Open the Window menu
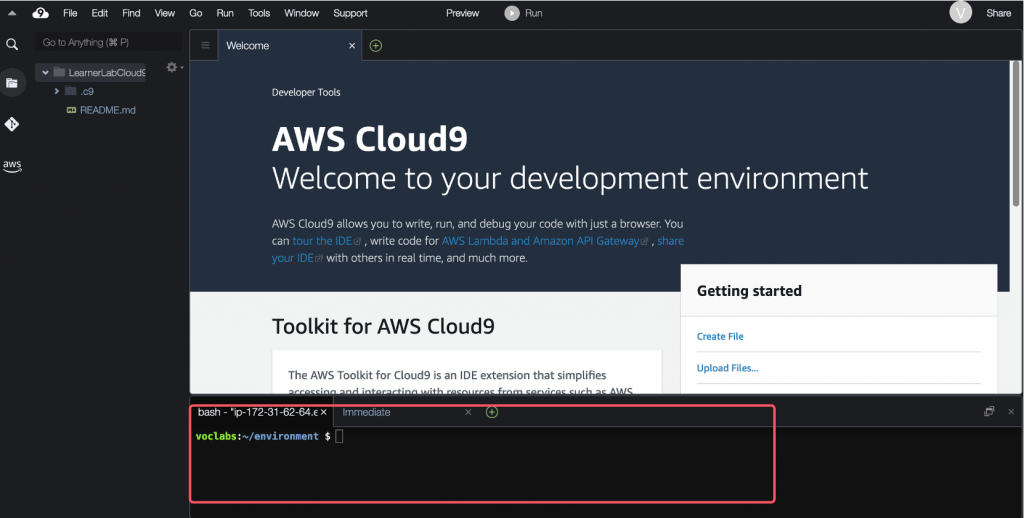Viewport: 1024px width, 518px height. pos(301,13)
